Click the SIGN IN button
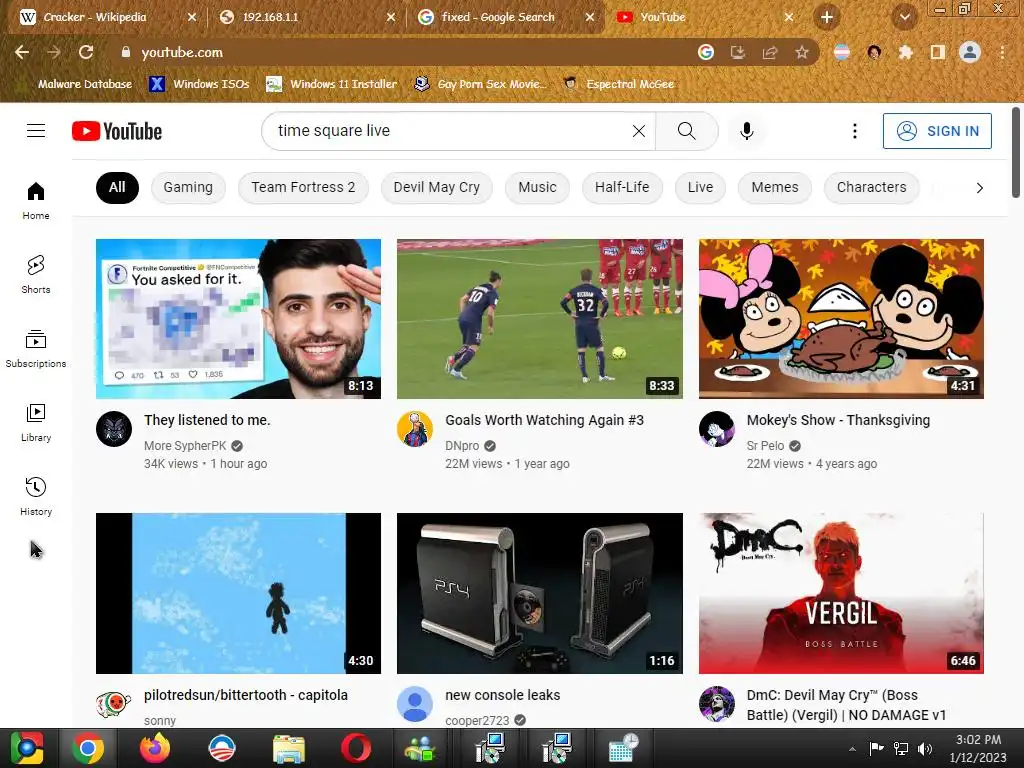Image resolution: width=1024 pixels, height=768 pixels. 936,131
